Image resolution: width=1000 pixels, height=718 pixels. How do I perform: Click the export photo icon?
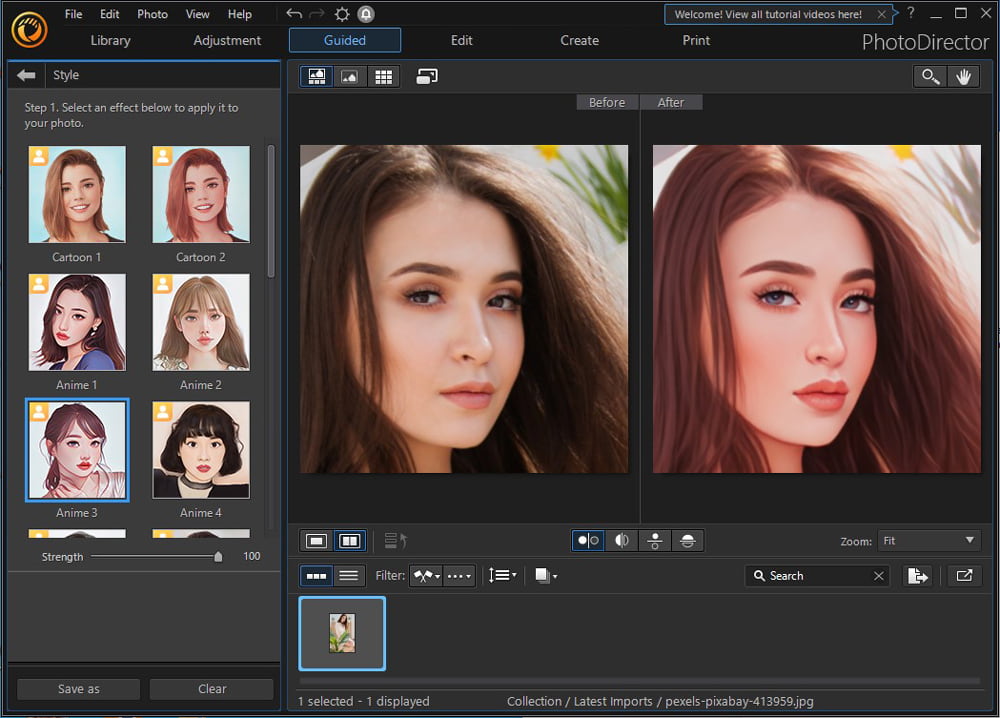coord(918,575)
